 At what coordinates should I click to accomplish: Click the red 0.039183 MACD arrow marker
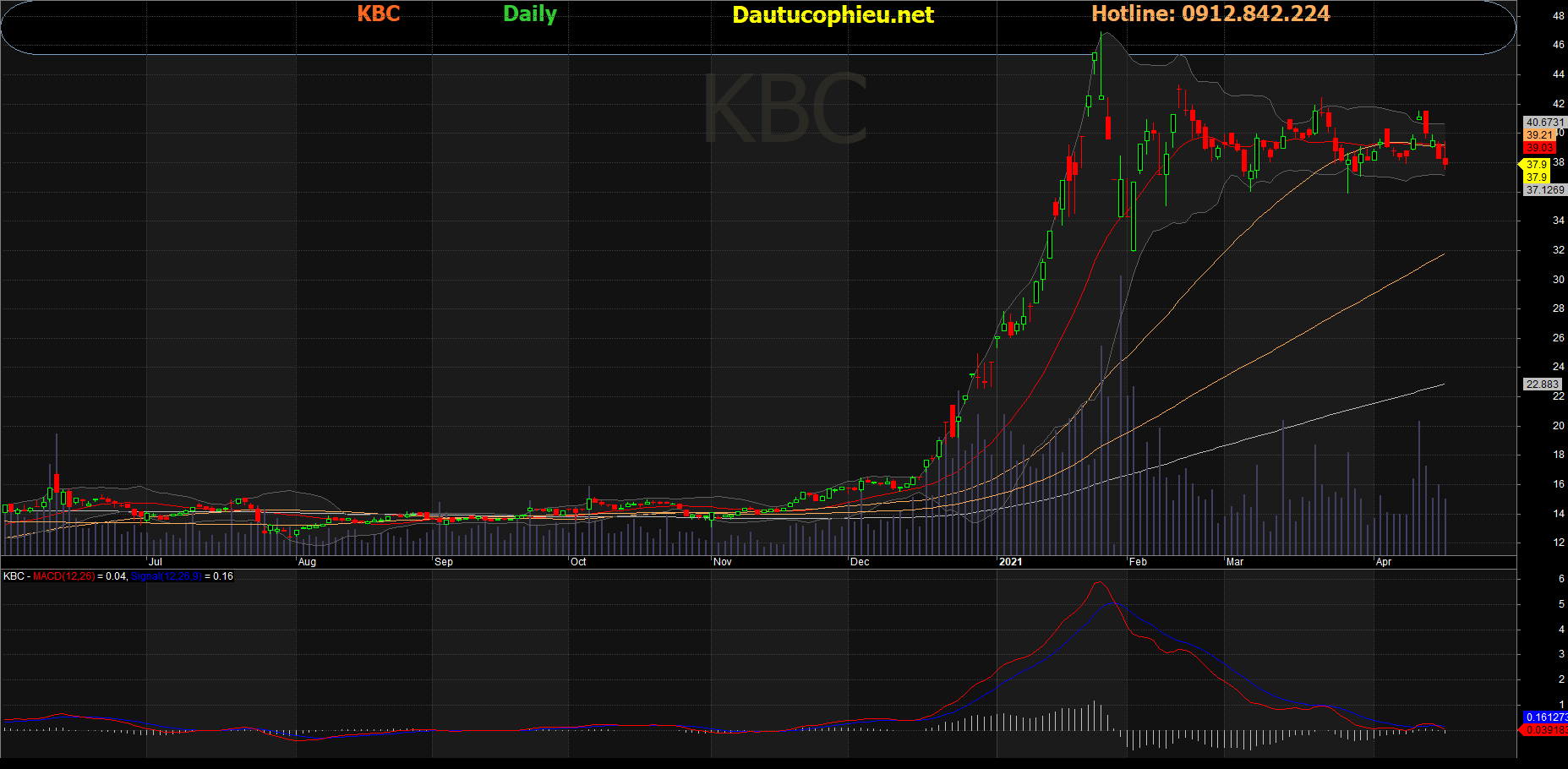pos(1544,730)
